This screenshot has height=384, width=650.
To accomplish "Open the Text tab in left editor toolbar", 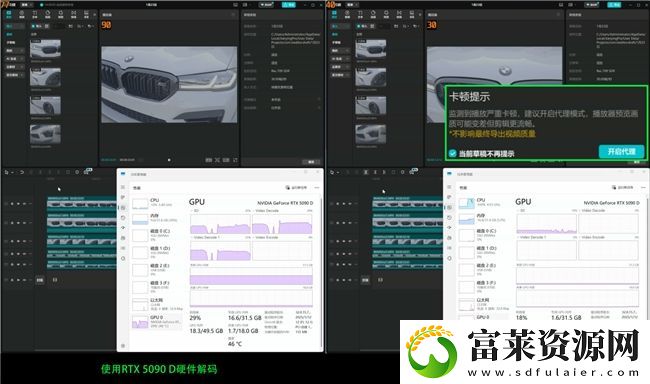I will pyautogui.click(x=35, y=15).
